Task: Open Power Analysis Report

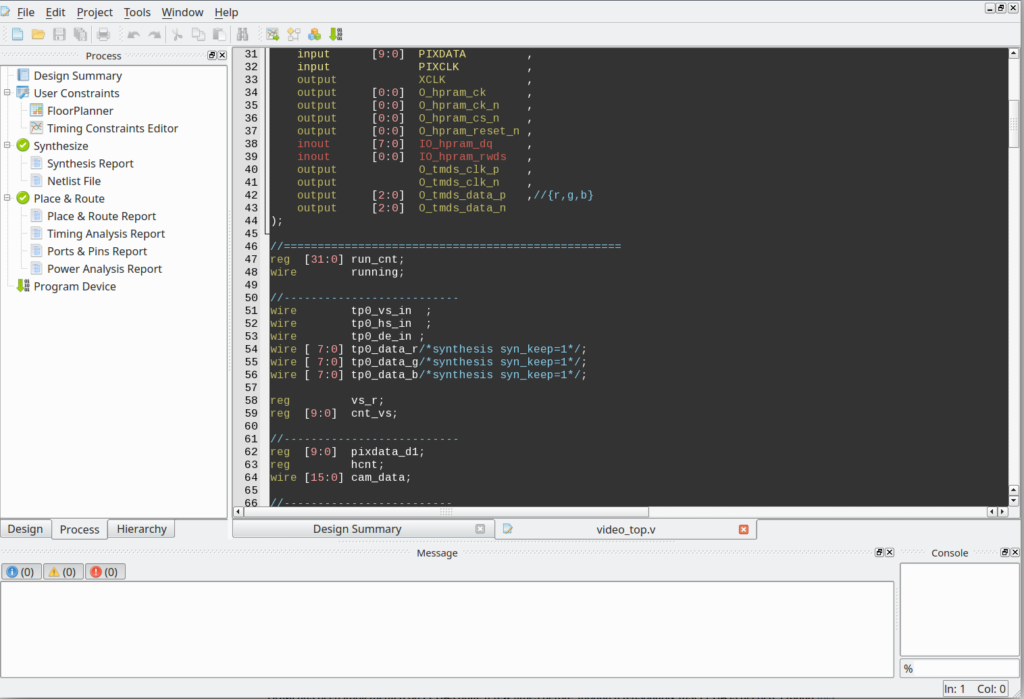Action: click(x=104, y=269)
